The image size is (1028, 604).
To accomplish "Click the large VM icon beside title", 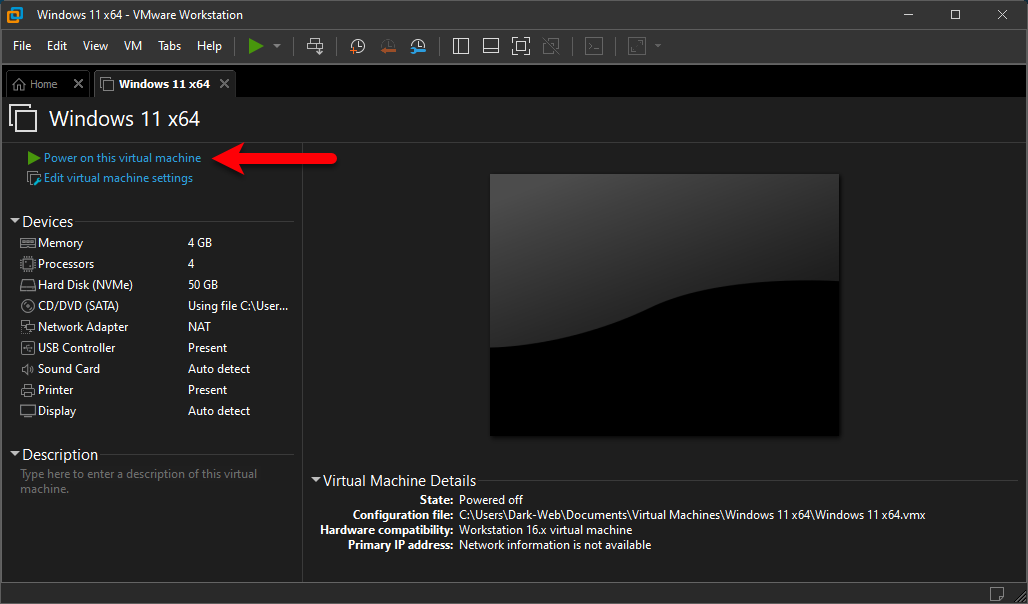I will click(x=24, y=118).
